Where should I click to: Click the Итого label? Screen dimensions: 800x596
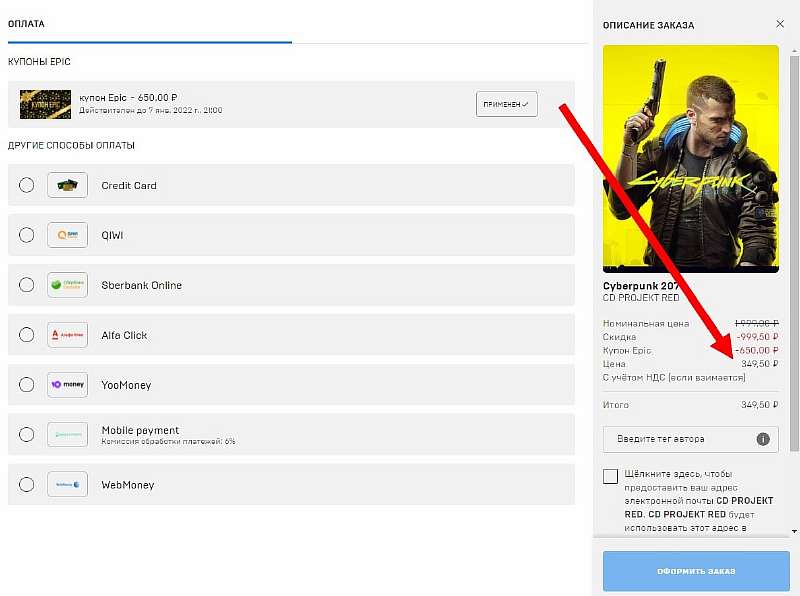(x=616, y=405)
